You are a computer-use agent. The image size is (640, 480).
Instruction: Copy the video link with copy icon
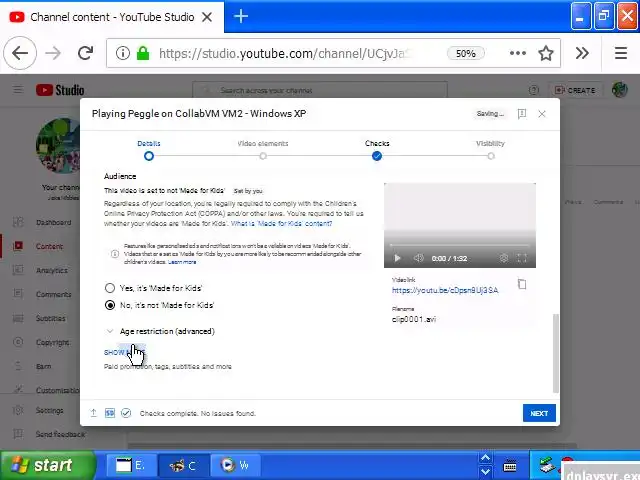[522, 284]
